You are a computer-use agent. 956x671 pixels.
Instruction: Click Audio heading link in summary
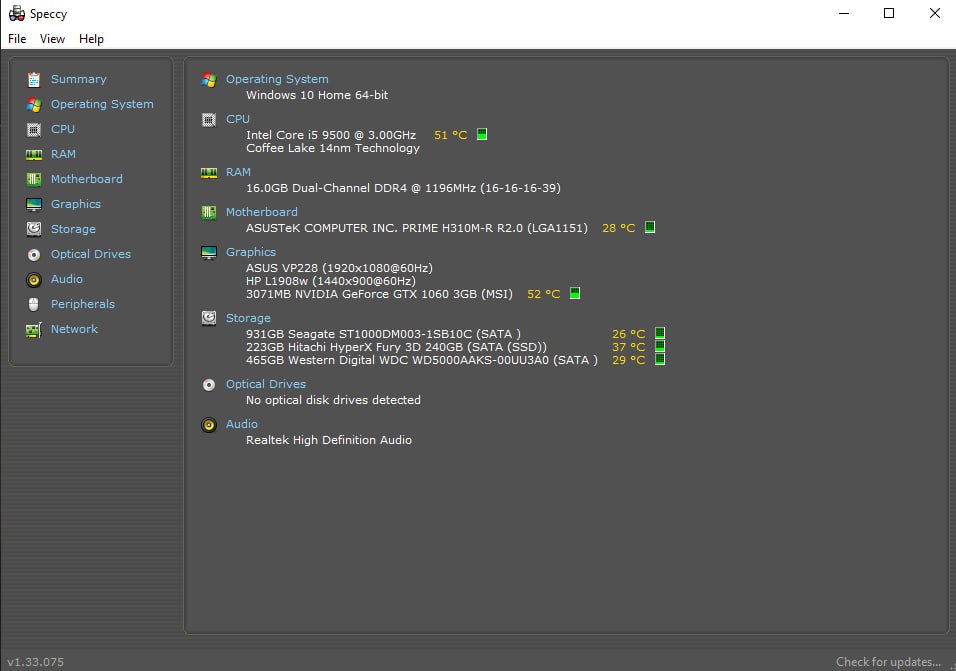[x=241, y=424]
